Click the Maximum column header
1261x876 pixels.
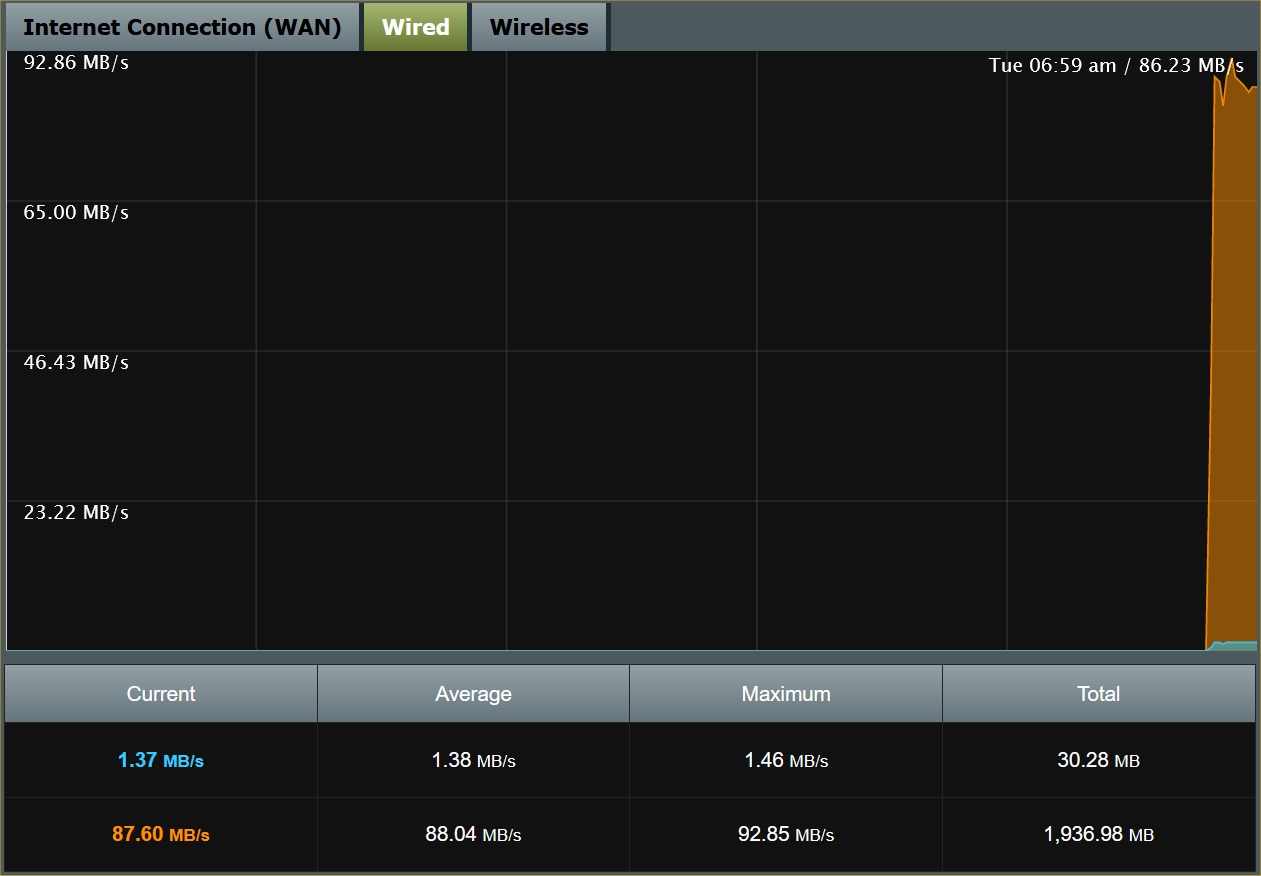786,694
